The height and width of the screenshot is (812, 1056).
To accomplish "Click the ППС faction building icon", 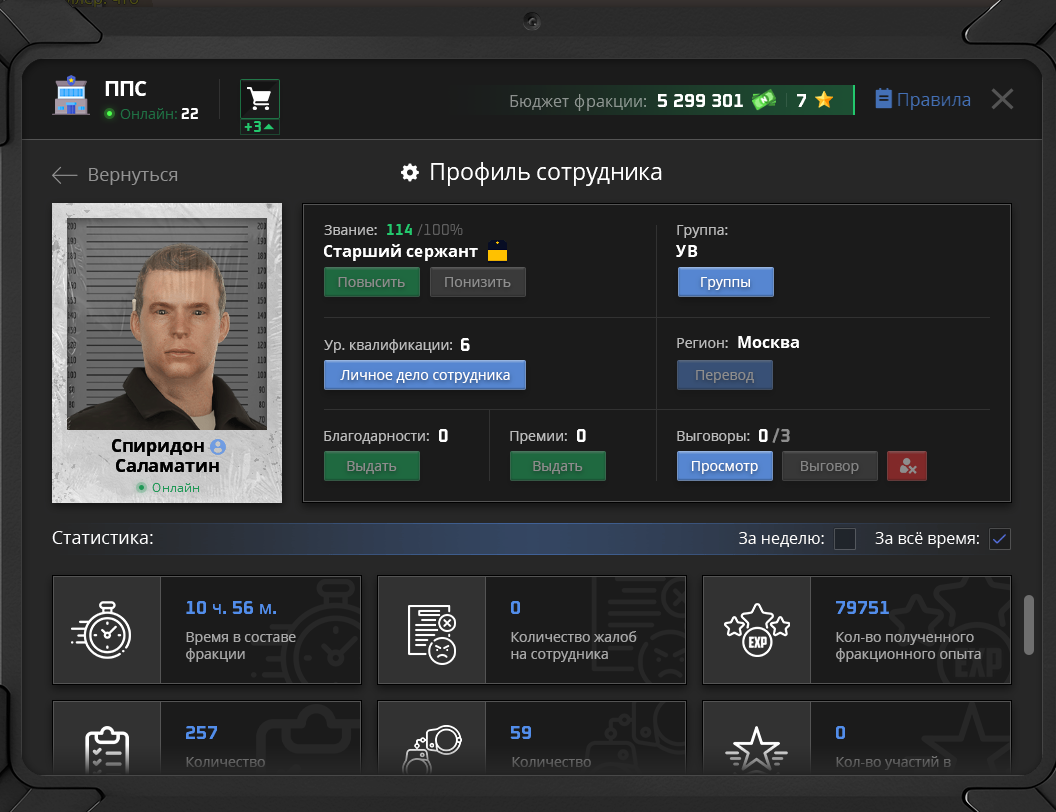I will tap(71, 96).
